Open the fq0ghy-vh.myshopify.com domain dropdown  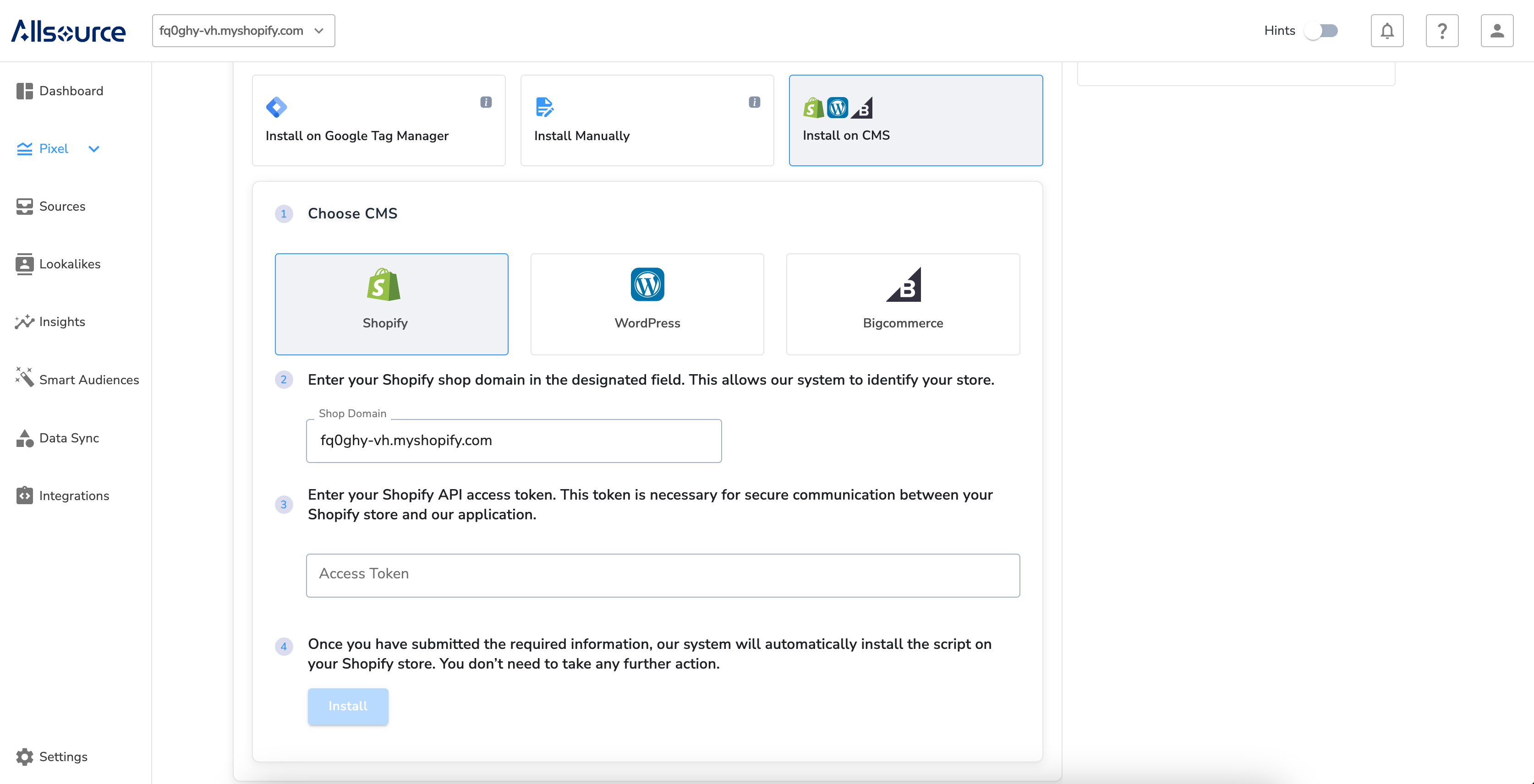[x=243, y=31]
